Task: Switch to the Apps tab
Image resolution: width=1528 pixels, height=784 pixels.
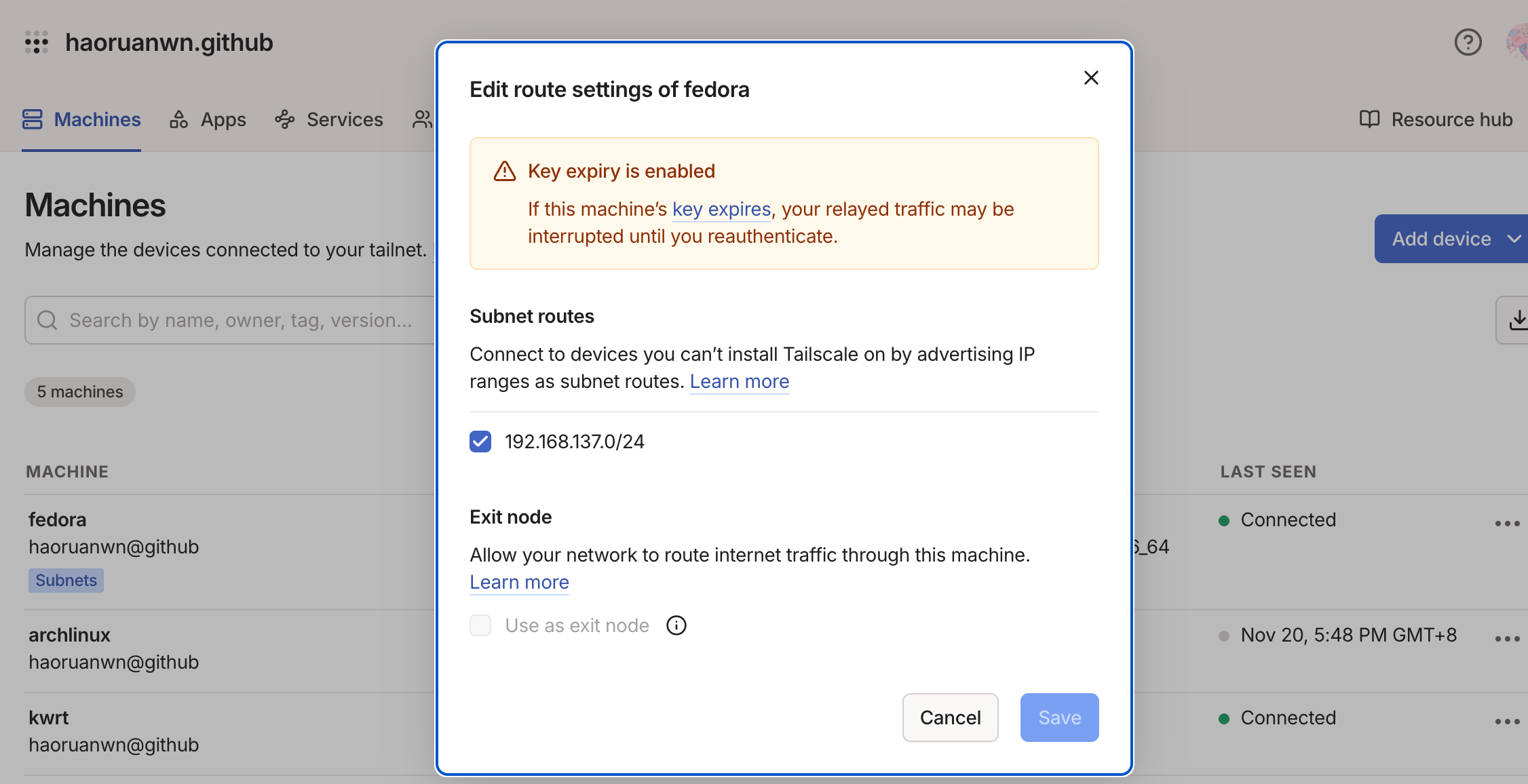Action: tap(208, 119)
